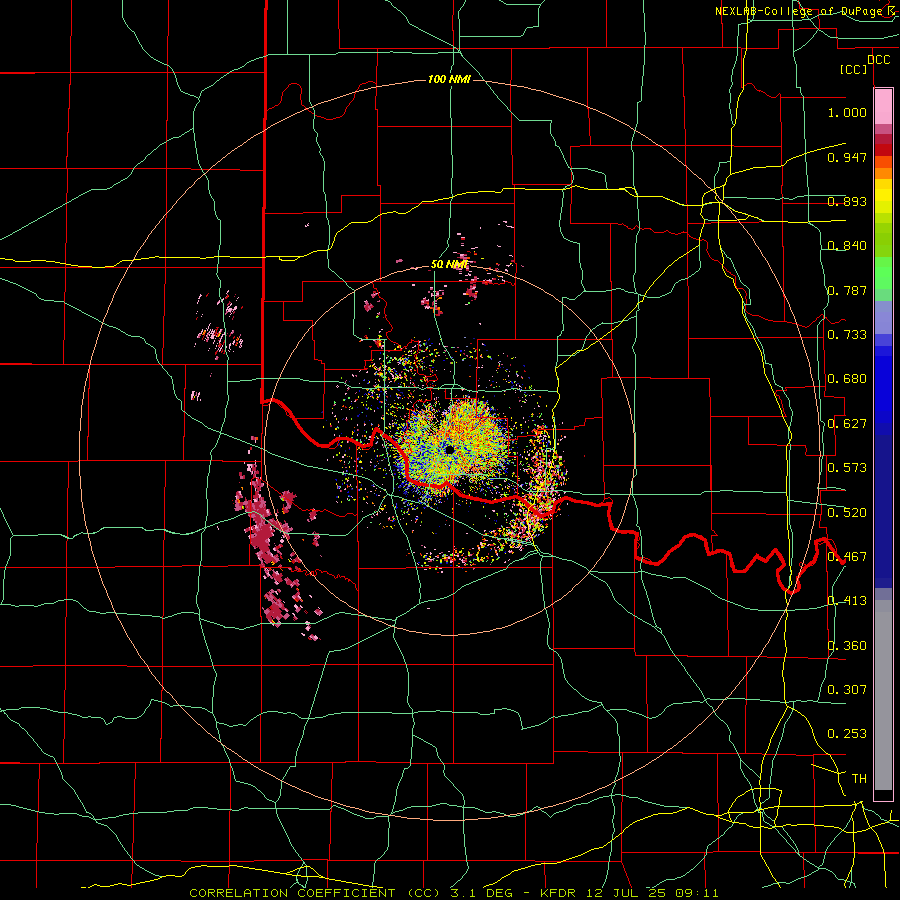The image size is (900, 900).
Task: Click the DCC label above the legend
Action: (x=878, y=60)
